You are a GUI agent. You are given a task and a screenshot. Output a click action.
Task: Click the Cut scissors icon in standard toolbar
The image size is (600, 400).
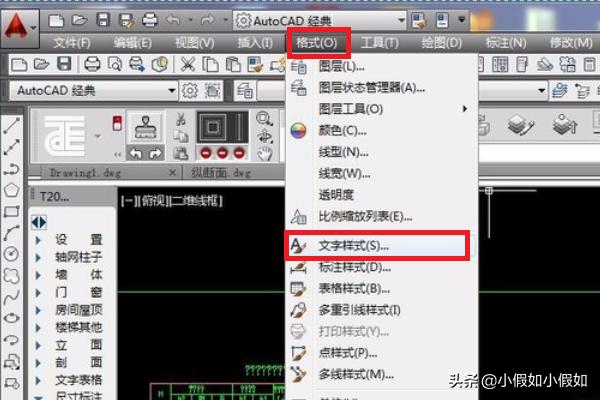coord(188,64)
